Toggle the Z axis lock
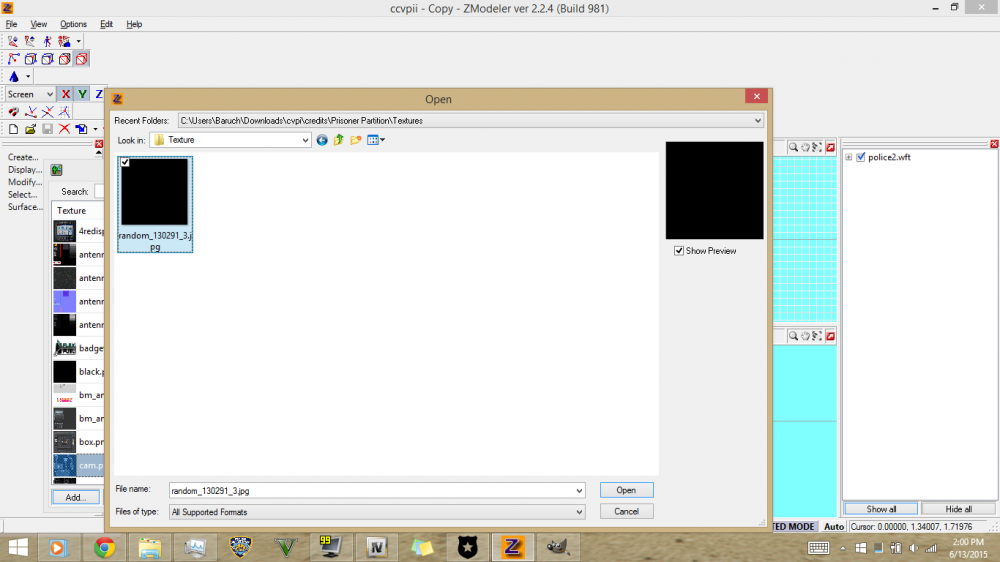The width and height of the screenshot is (1000, 562). 99,94
